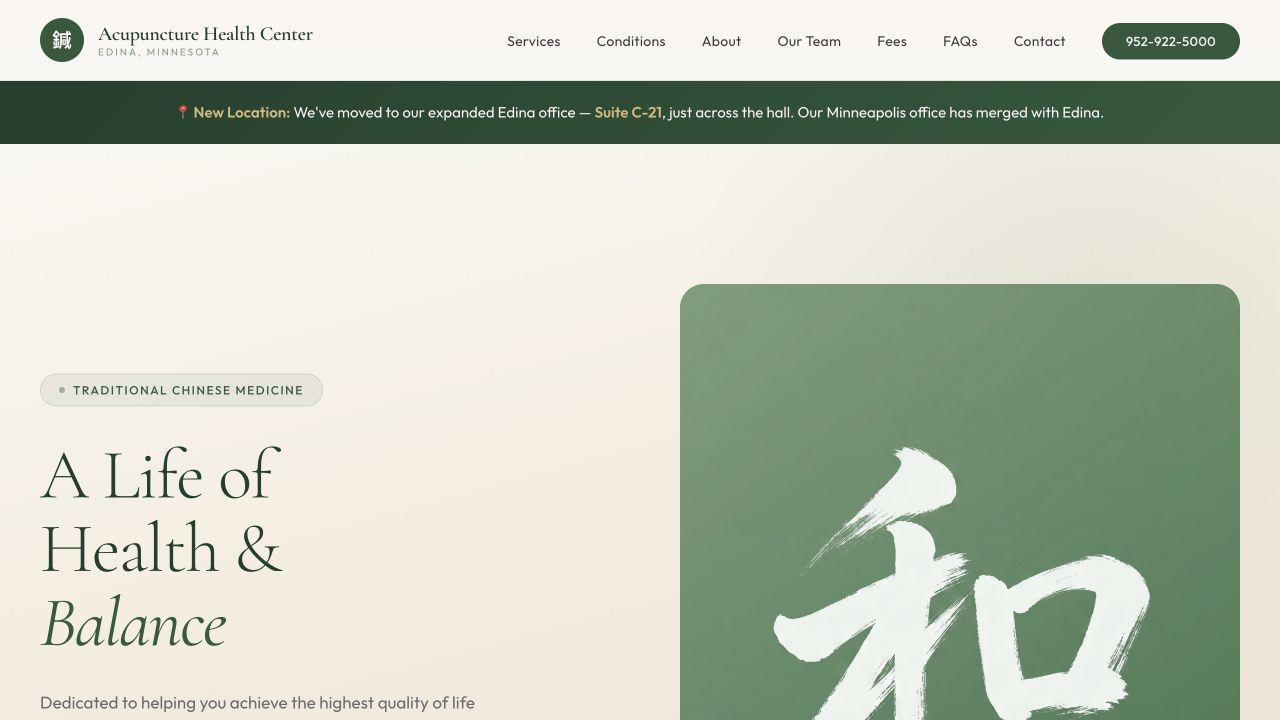Click the New Location banner label

241,112
